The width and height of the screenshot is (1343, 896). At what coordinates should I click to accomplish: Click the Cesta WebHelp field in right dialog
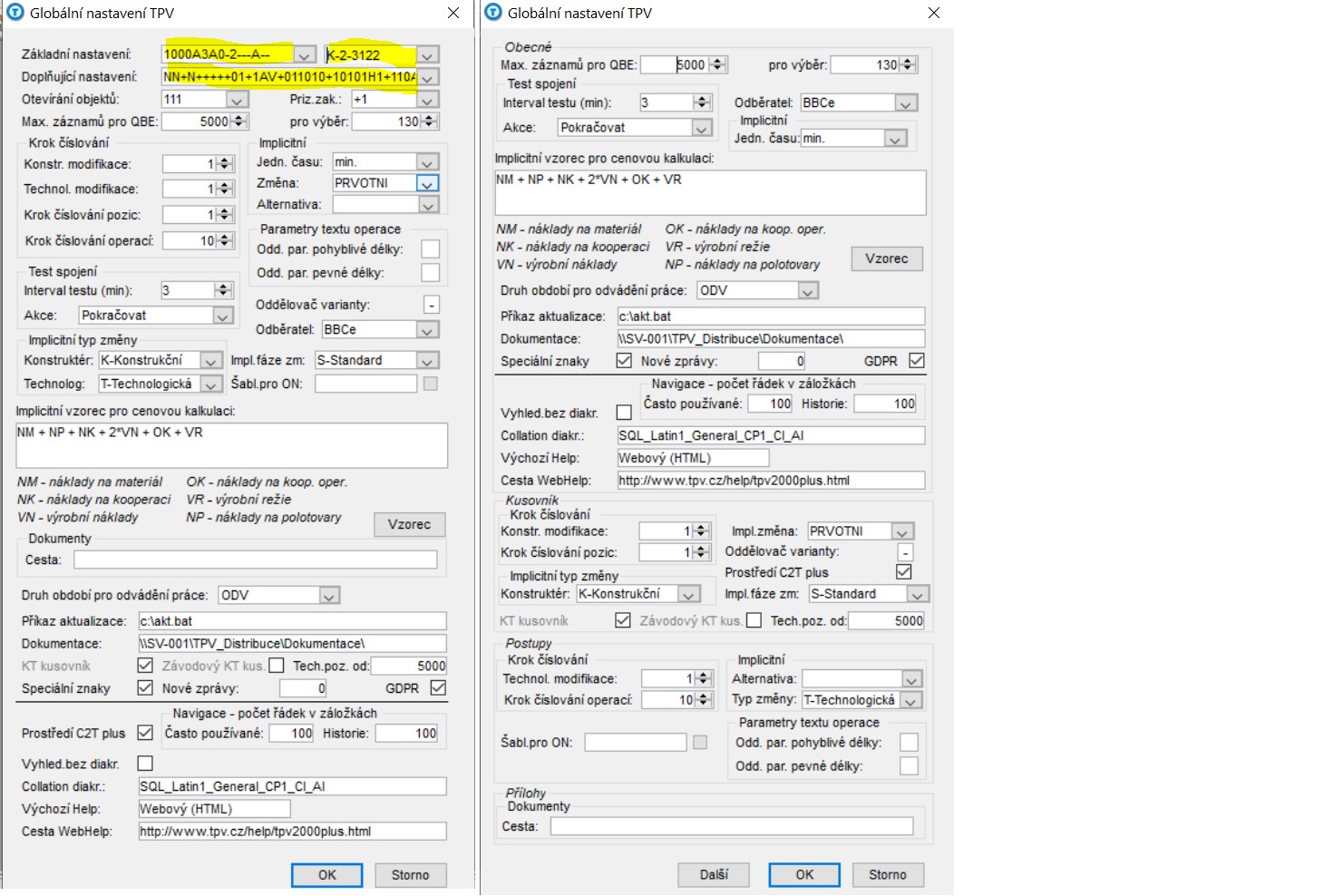click(x=771, y=481)
